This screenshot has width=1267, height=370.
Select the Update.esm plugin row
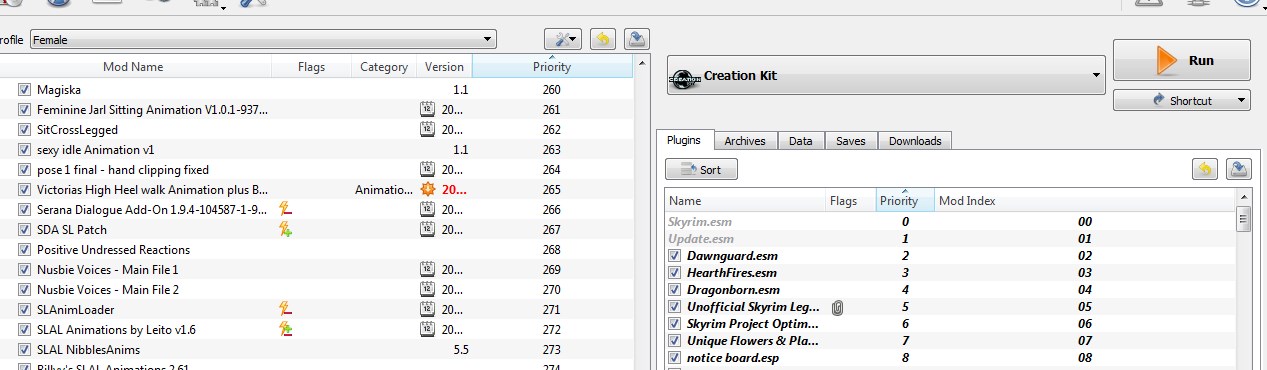[x=951, y=239]
